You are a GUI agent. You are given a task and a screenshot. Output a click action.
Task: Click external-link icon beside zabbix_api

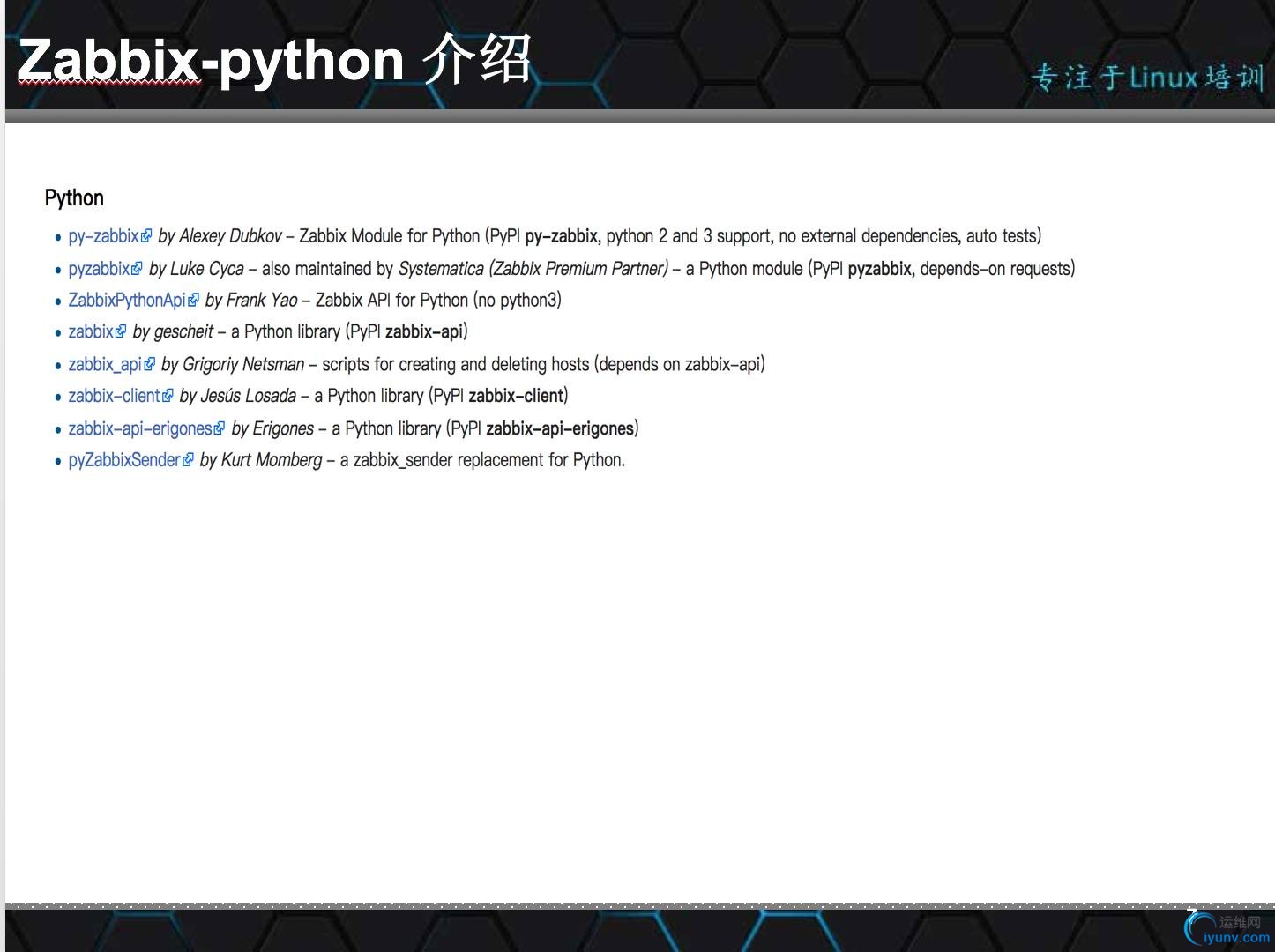pyautogui.click(x=150, y=364)
